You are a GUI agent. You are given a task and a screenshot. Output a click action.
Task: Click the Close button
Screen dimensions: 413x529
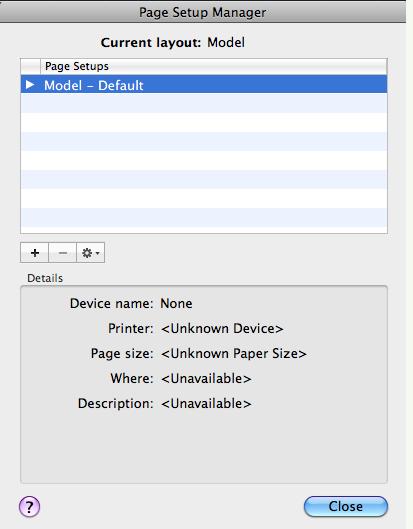pyautogui.click(x=346, y=506)
